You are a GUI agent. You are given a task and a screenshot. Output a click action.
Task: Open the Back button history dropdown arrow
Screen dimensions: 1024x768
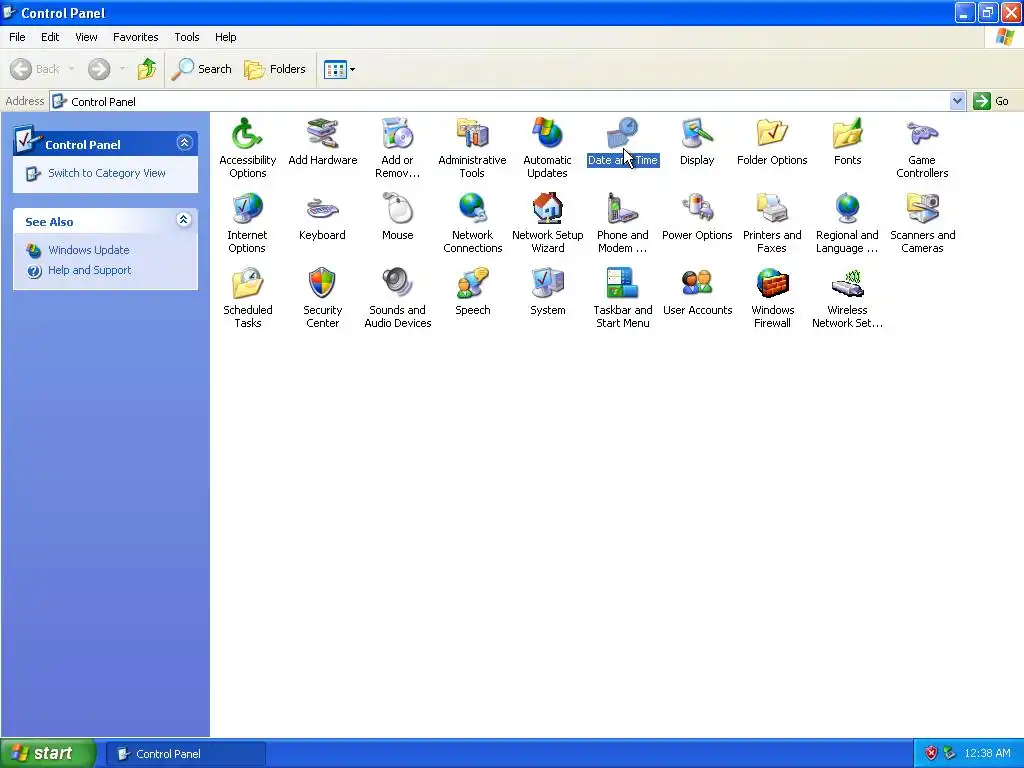[71, 69]
